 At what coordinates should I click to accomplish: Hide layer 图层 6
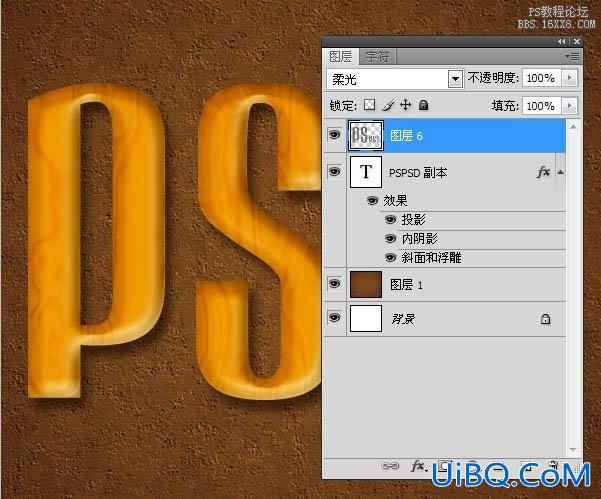pos(335,135)
